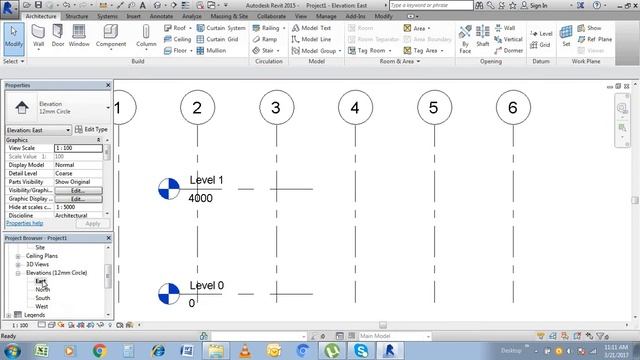Click the Tag Area tool

(x=423, y=51)
